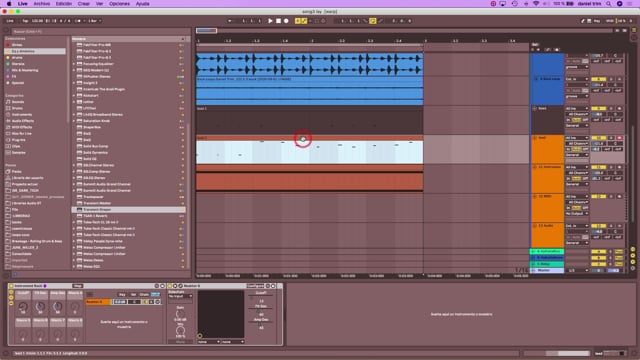
Task: Click the Mix & Mastering collection label
Action: 25,70
